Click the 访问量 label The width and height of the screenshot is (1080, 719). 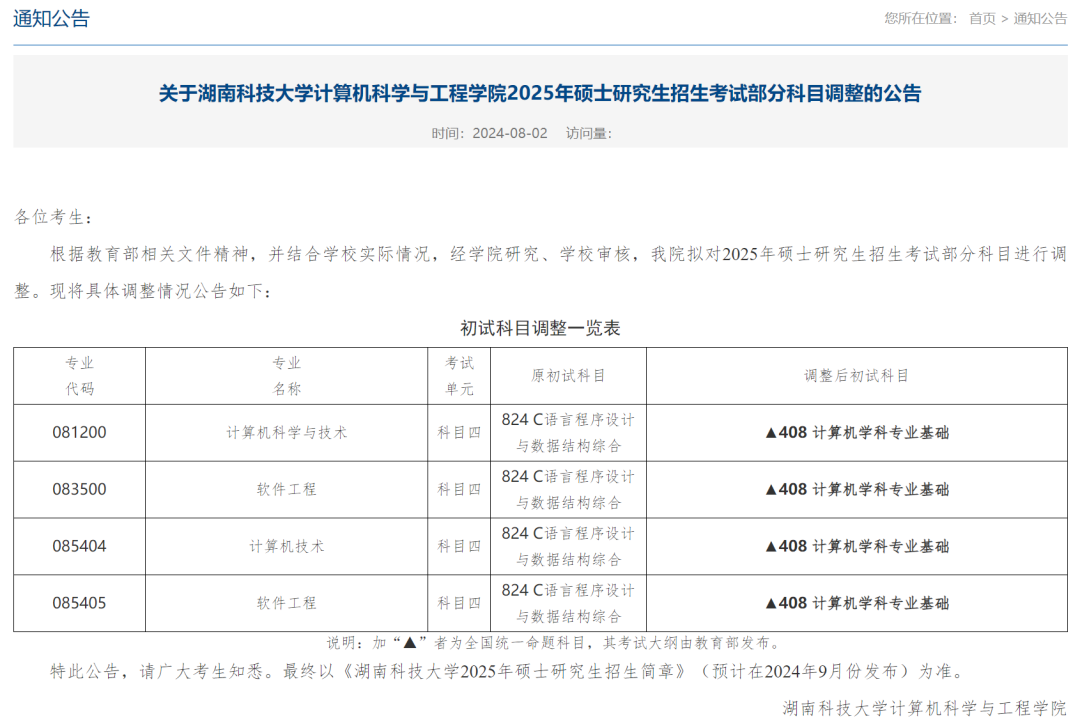tap(589, 133)
